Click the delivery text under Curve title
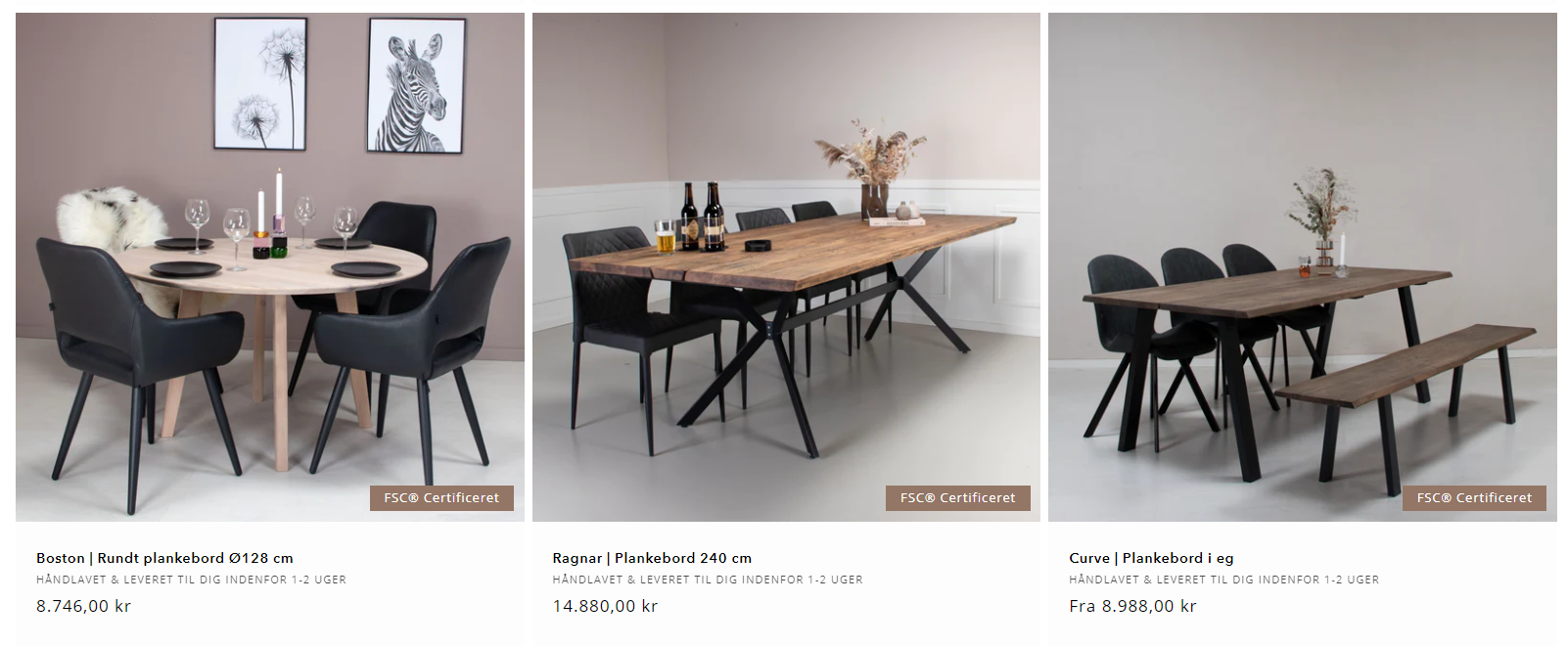Image resolution: width=1568 pixels, height=650 pixels. point(1223,580)
